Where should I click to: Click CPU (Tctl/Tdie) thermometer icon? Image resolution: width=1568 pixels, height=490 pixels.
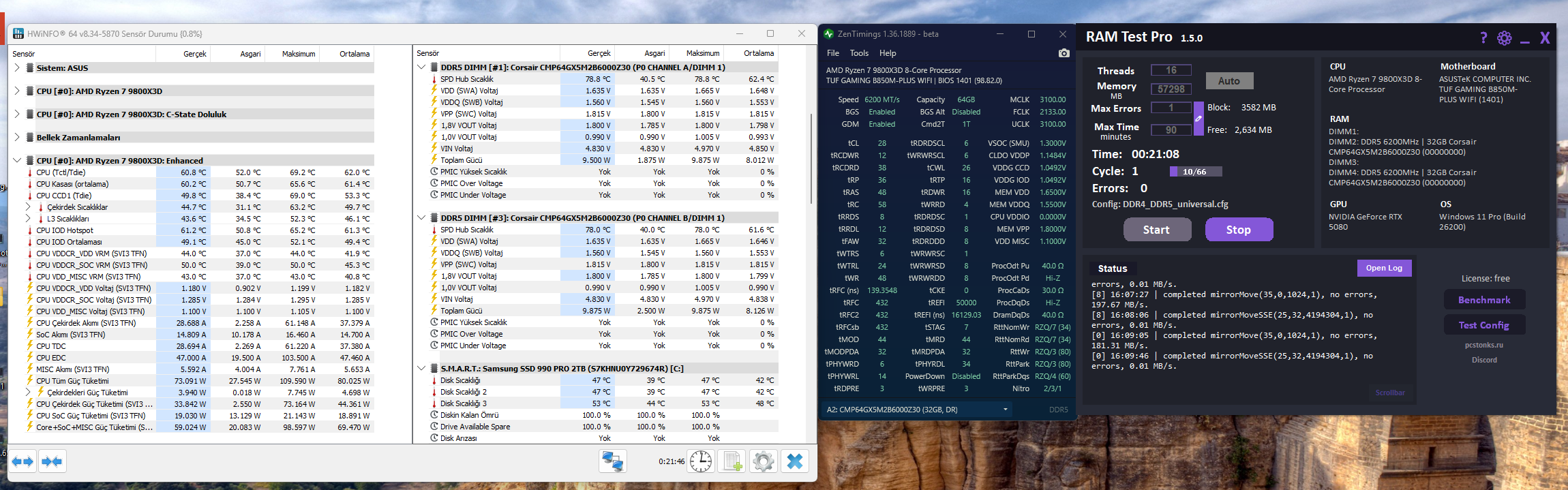tap(30, 172)
